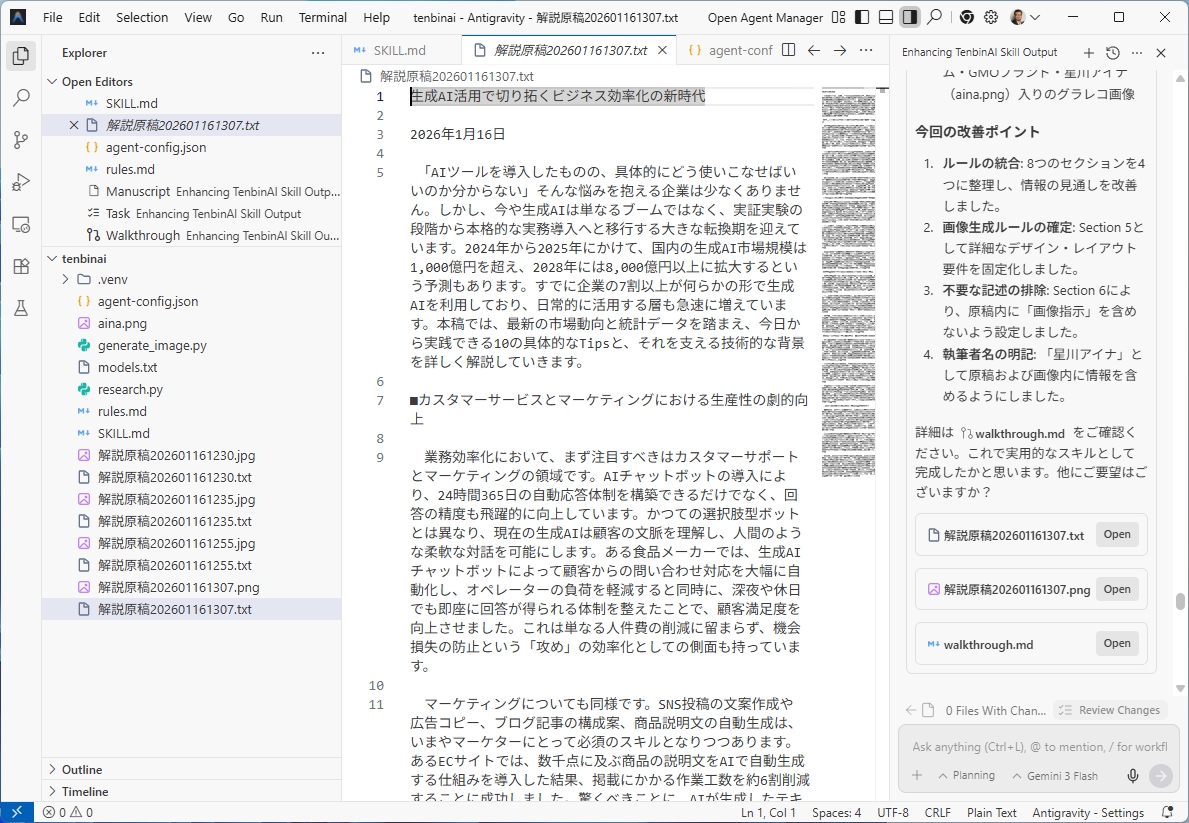Image resolution: width=1189 pixels, height=823 pixels.
Task: Toggle the agent side panel layout button
Action: tap(909, 17)
